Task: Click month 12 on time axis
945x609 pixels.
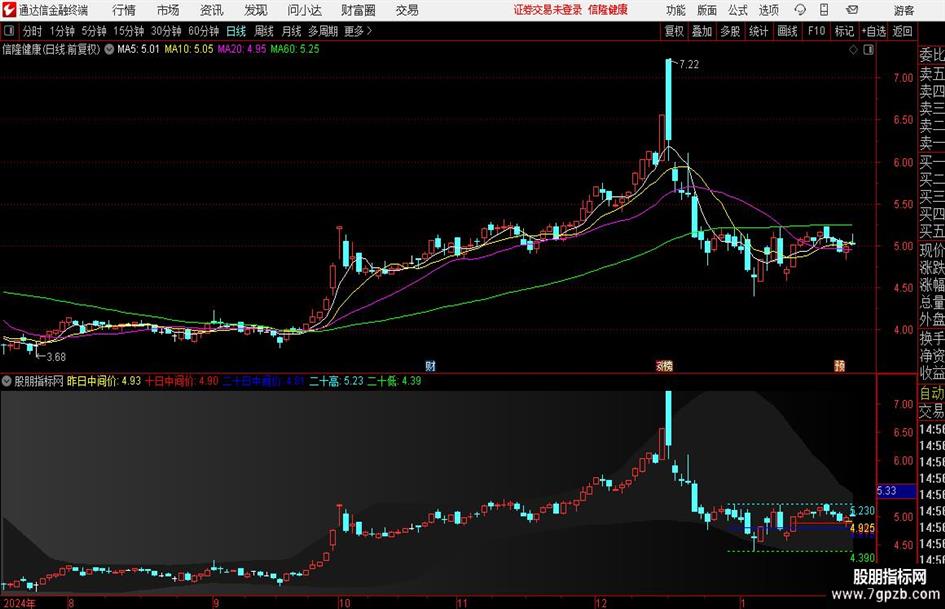Action: tap(601, 603)
